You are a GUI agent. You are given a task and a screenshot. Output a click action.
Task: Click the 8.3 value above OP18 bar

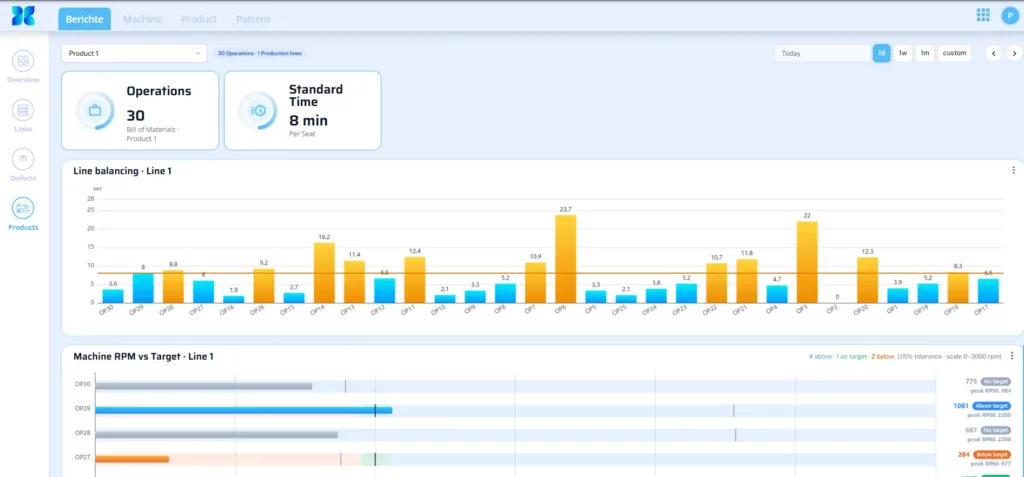(x=958, y=266)
